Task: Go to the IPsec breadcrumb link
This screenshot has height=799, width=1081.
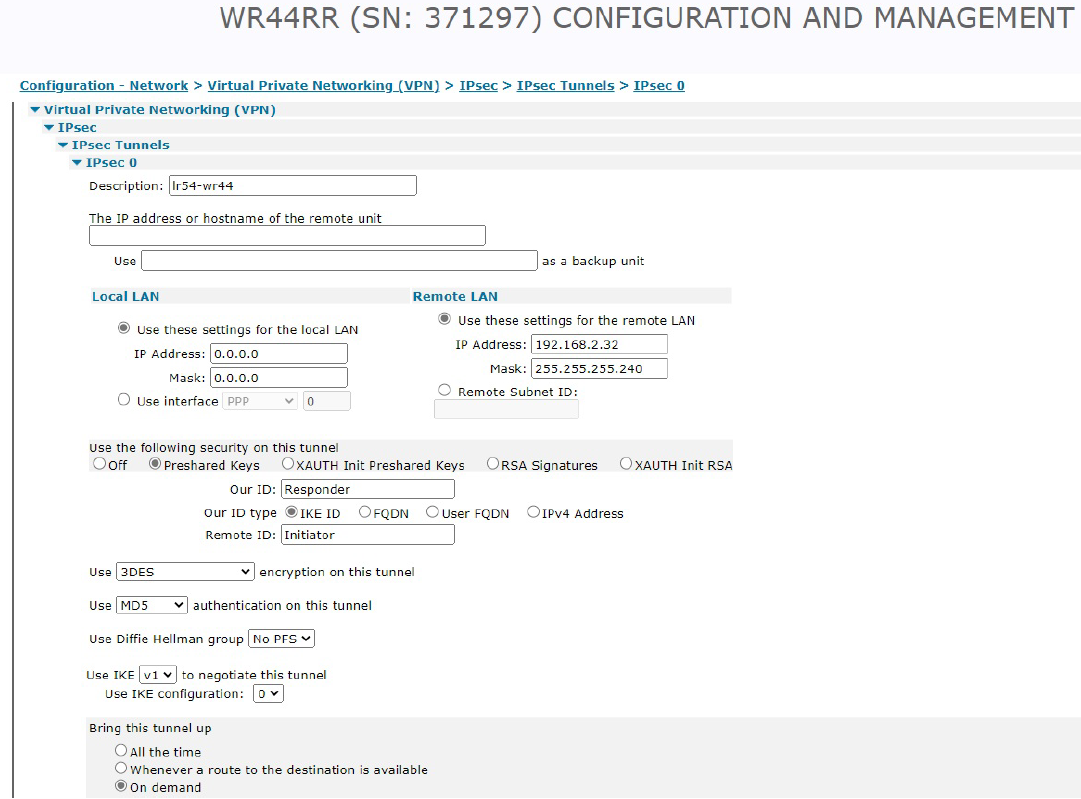Action: pyautogui.click(x=478, y=85)
